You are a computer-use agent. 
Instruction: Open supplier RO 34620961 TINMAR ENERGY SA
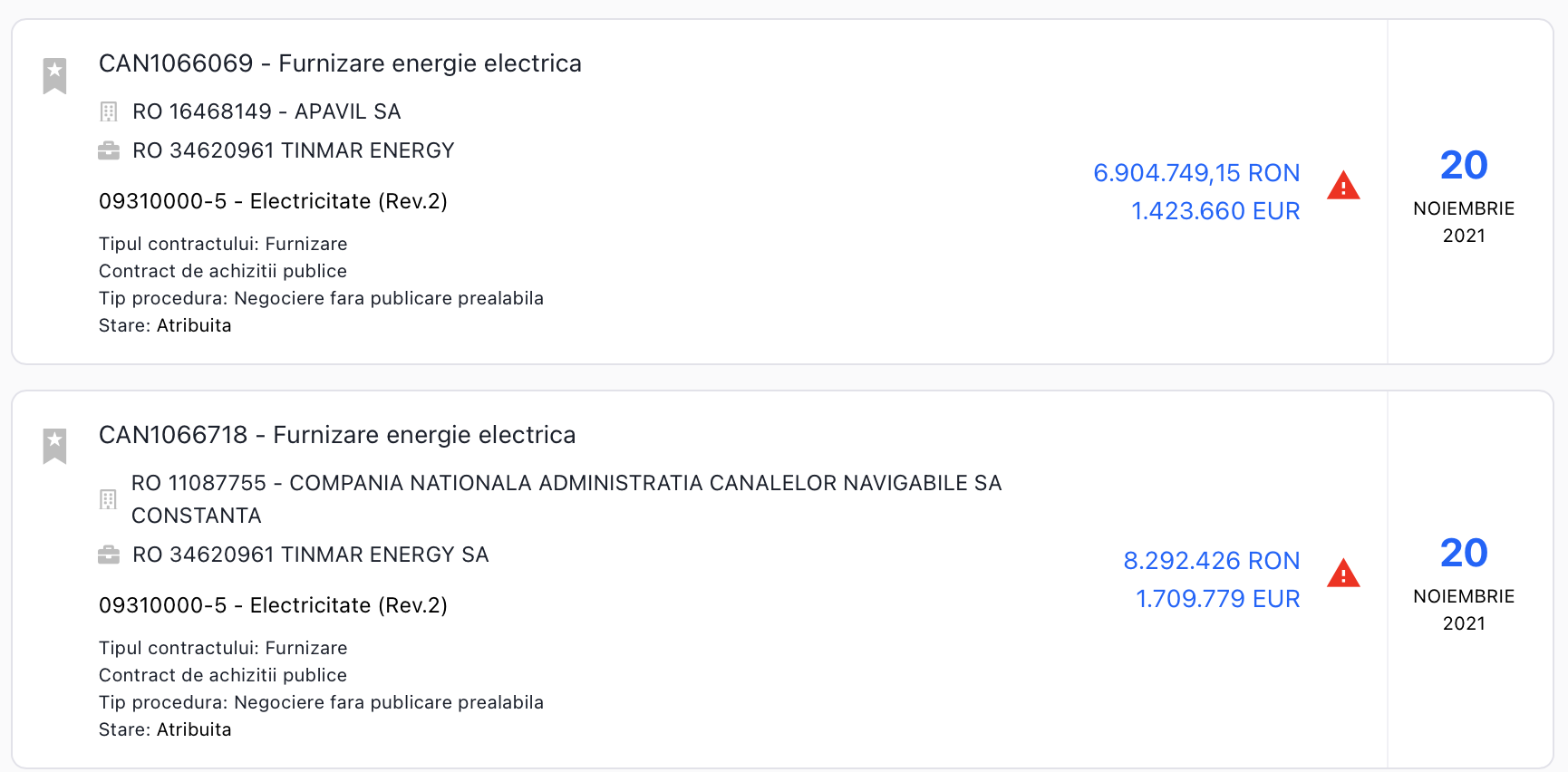[x=310, y=555]
